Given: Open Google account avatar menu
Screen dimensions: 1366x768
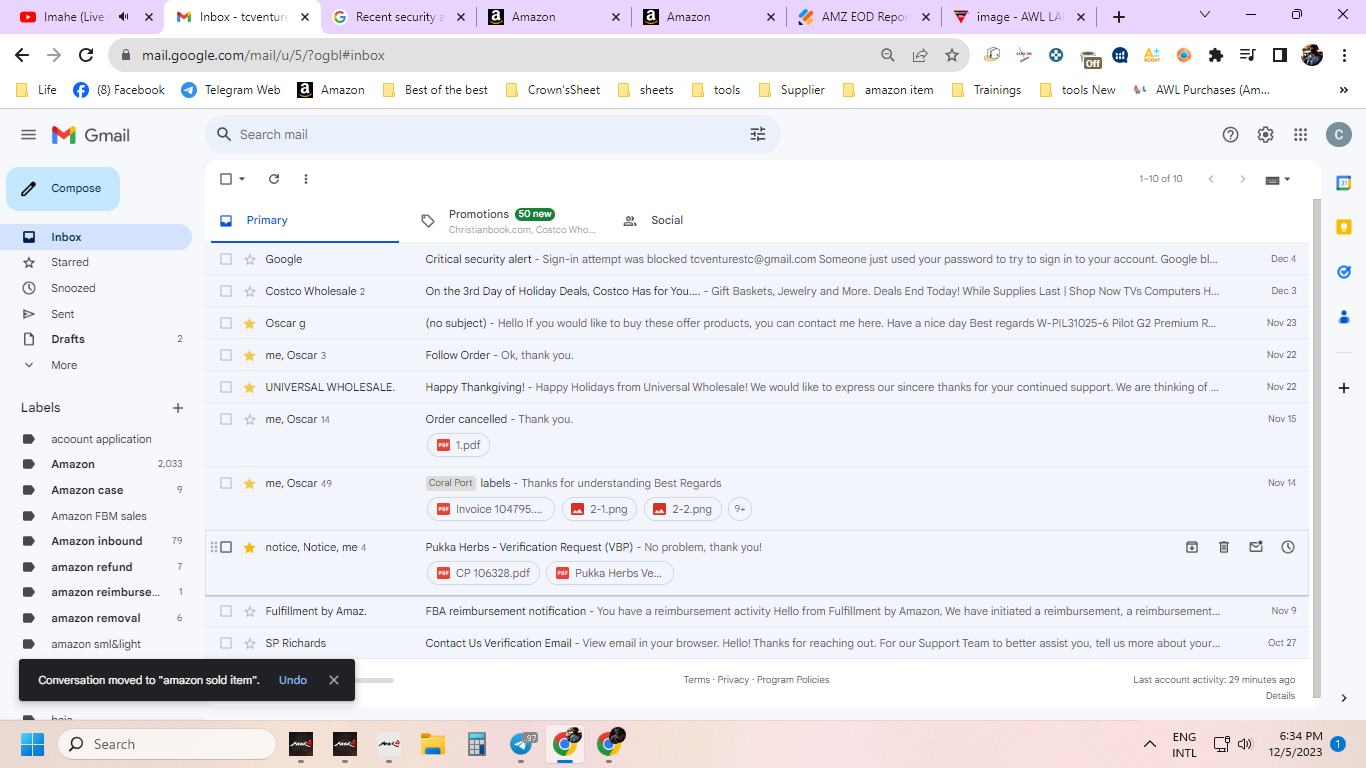Looking at the screenshot, I should (1338, 135).
